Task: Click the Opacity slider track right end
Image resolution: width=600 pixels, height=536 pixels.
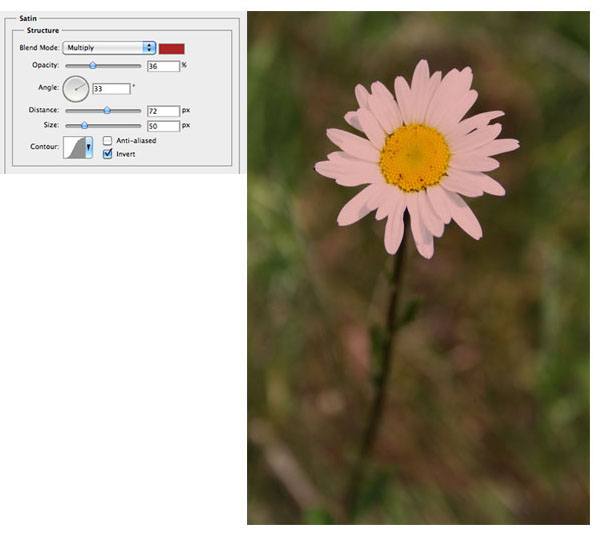Action: [139, 66]
